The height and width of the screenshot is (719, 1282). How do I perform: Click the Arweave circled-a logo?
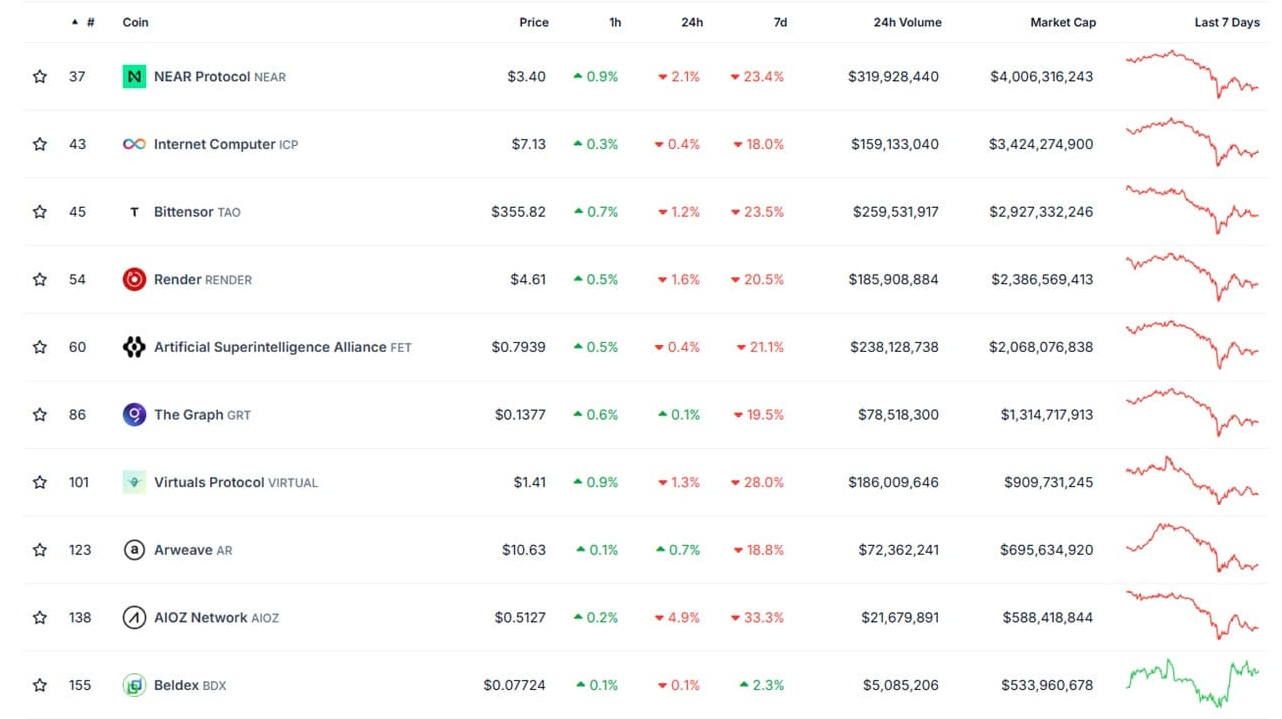[x=134, y=550]
